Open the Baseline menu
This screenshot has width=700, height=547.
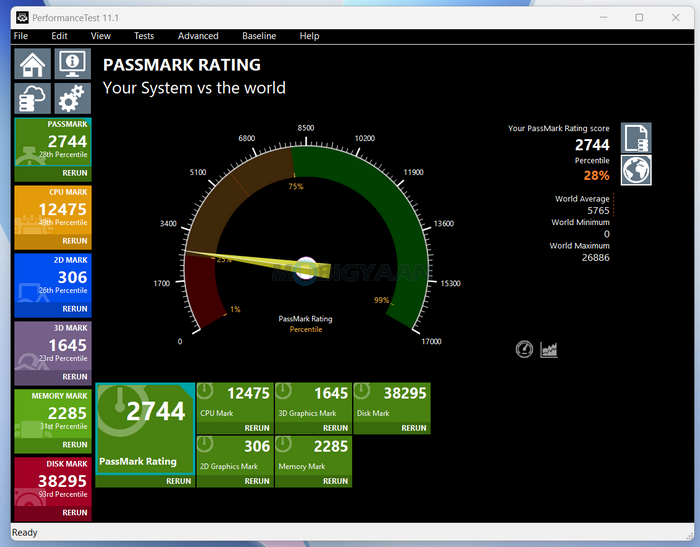coord(259,36)
